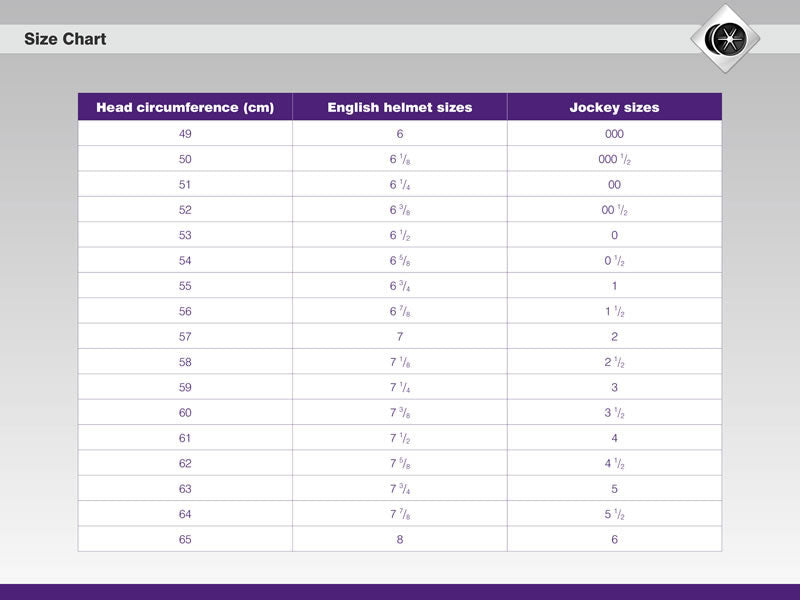The height and width of the screenshot is (600, 800).
Task: Click head circumference cell '49'
Action: click(185, 134)
